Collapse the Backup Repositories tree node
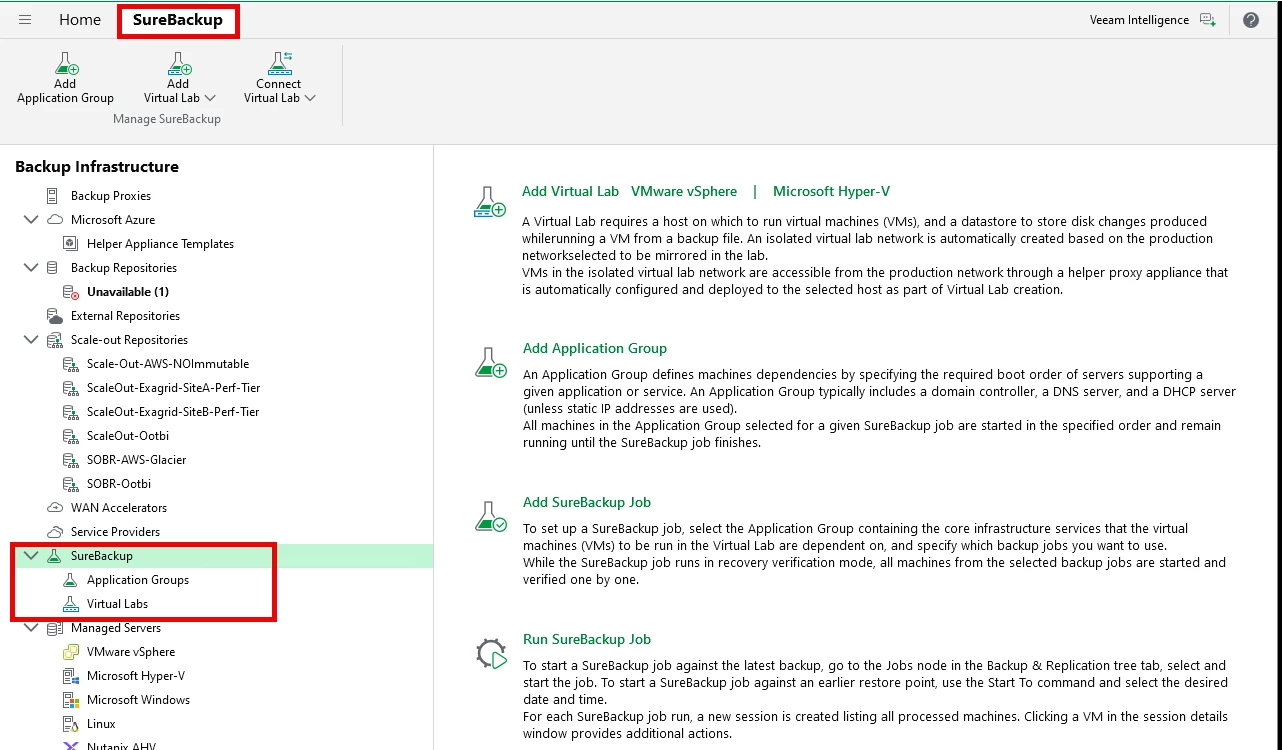 tap(31, 268)
